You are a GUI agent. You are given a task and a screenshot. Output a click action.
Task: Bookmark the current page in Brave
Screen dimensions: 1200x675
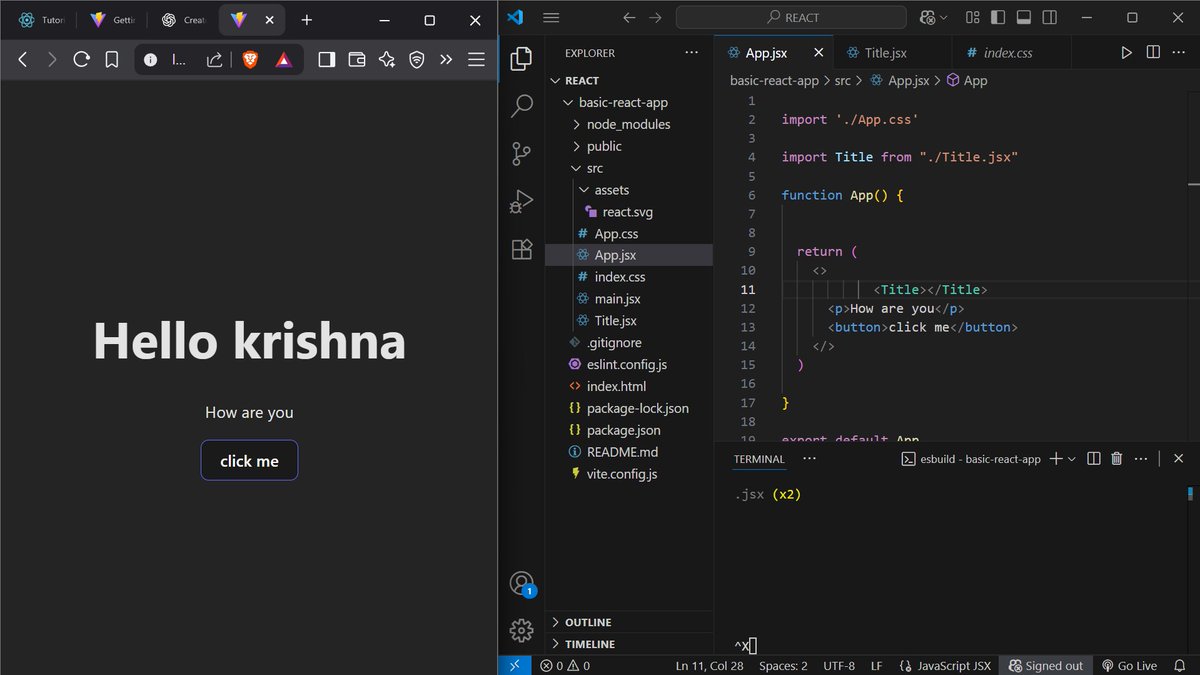pyautogui.click(x=112, y=60)
